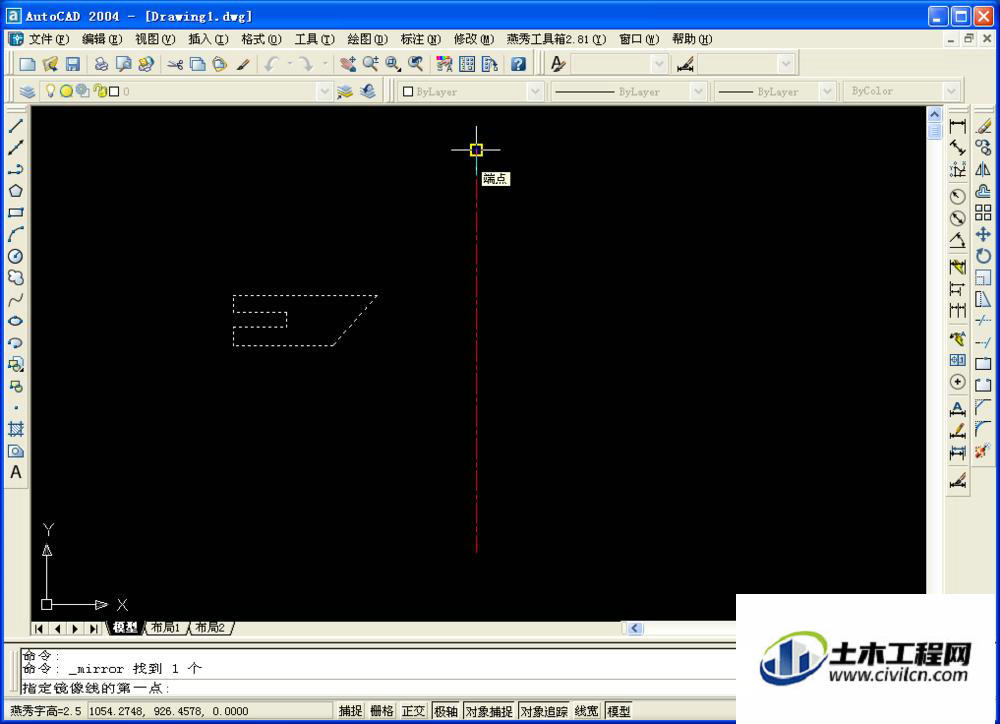The image size is (1000, 724).
Task: Click the command line input prompt
Action: 379,688
